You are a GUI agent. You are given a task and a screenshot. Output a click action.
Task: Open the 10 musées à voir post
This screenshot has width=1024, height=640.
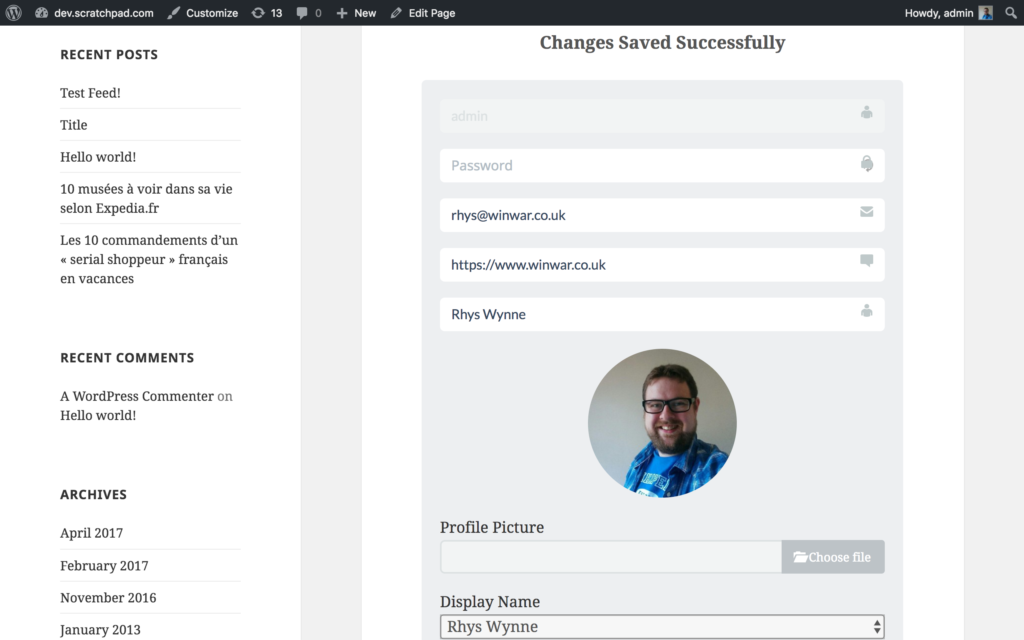[146, 199]
